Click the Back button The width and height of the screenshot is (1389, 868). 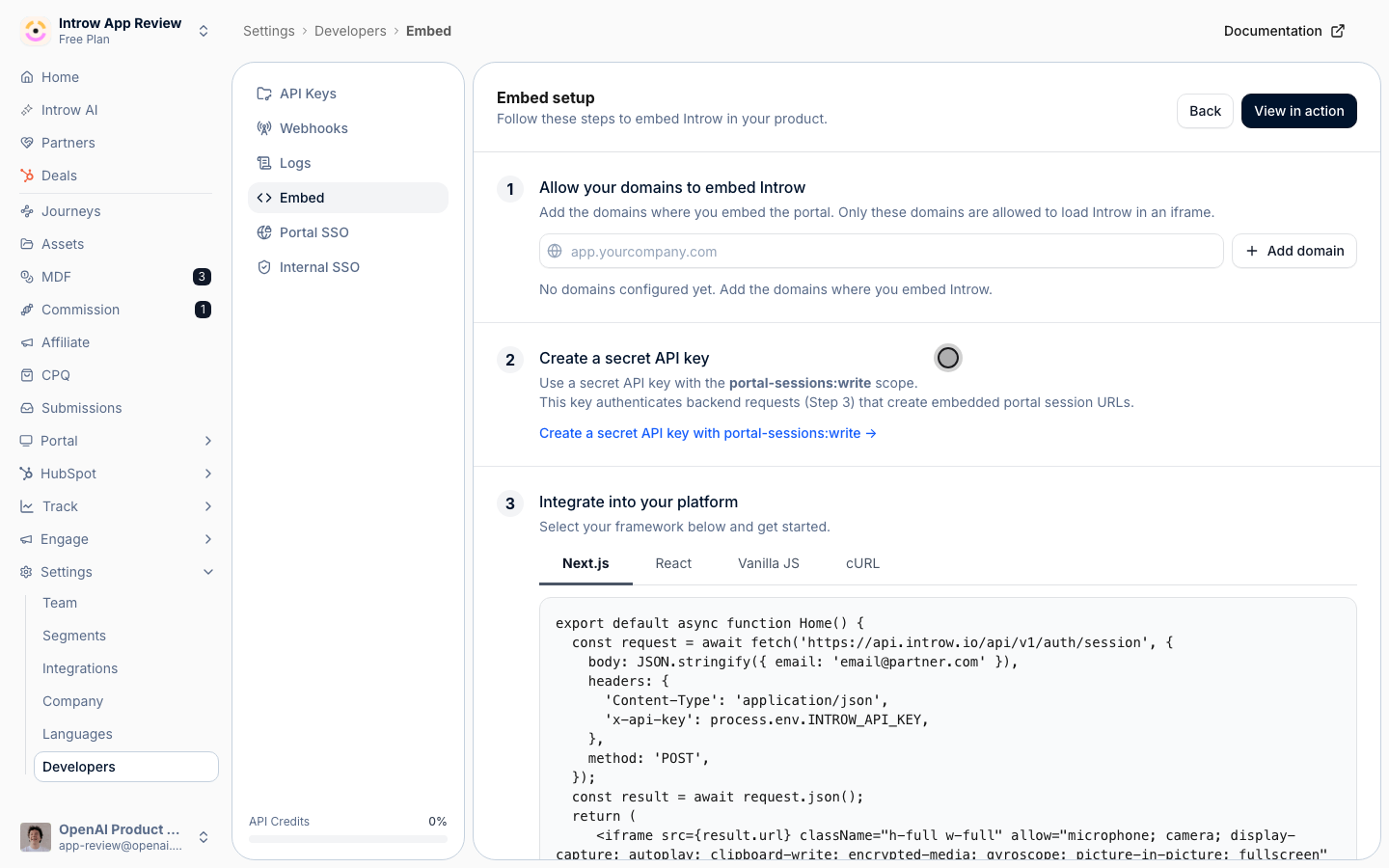click(1205, 111)
